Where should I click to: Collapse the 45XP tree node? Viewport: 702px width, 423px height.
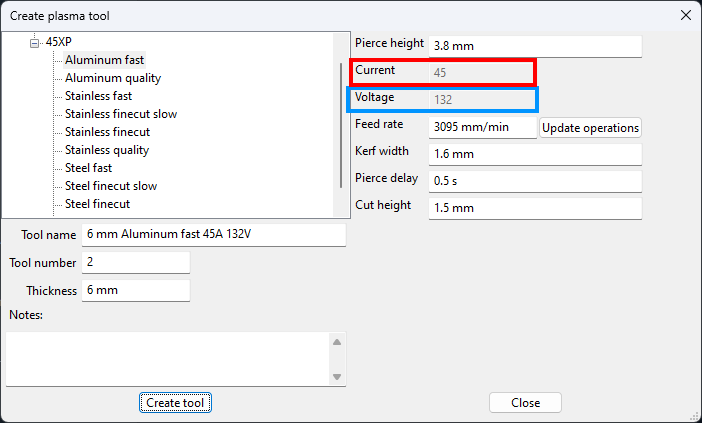pyautogui.click(x=36, y=43)
